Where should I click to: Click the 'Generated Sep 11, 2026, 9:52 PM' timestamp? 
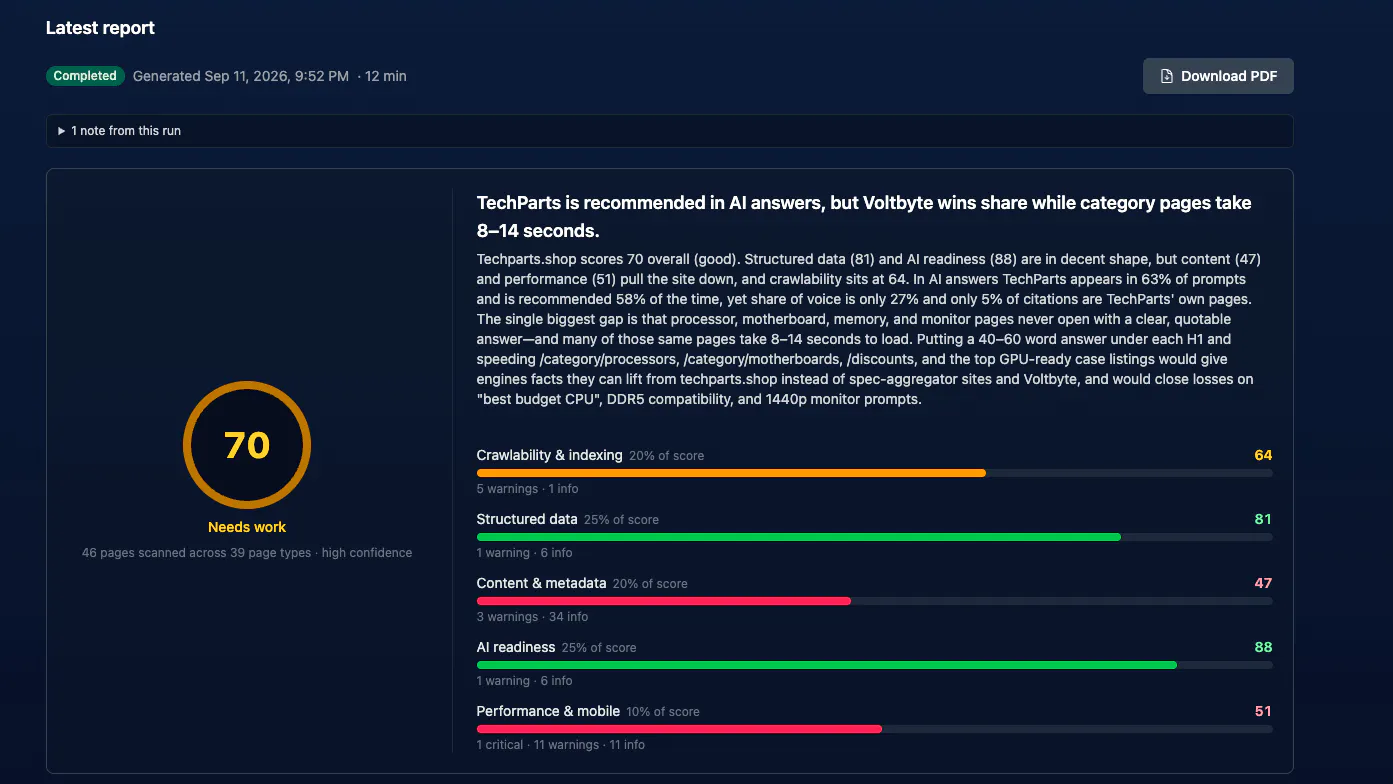[241, 76]
